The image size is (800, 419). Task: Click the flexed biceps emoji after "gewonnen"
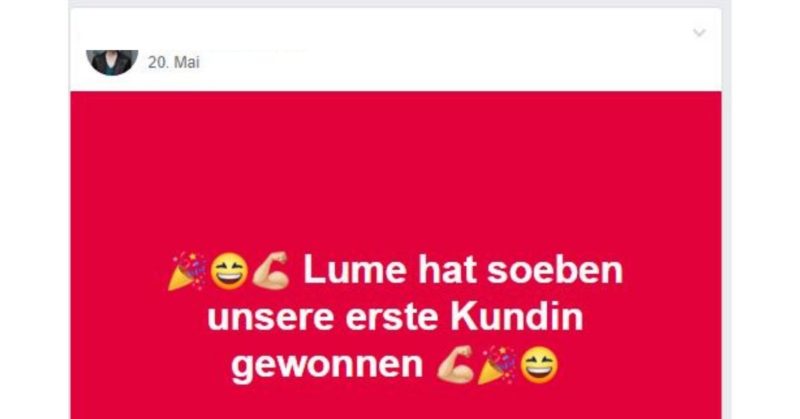click(x=456, y=364)
